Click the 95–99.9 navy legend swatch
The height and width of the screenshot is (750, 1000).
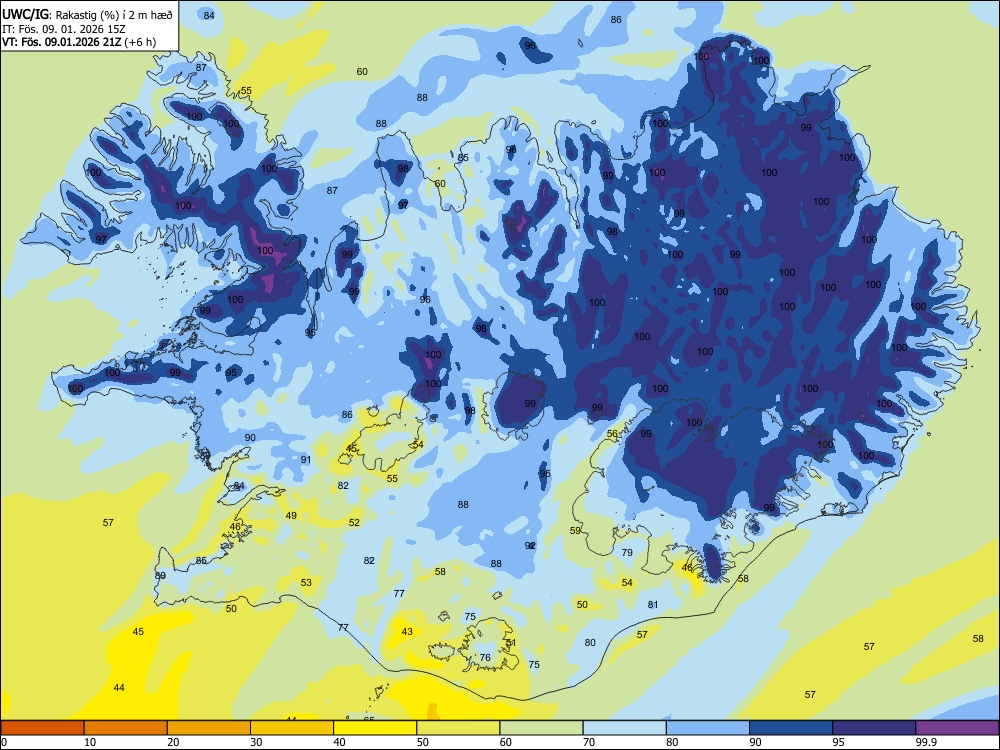[874, 728]
